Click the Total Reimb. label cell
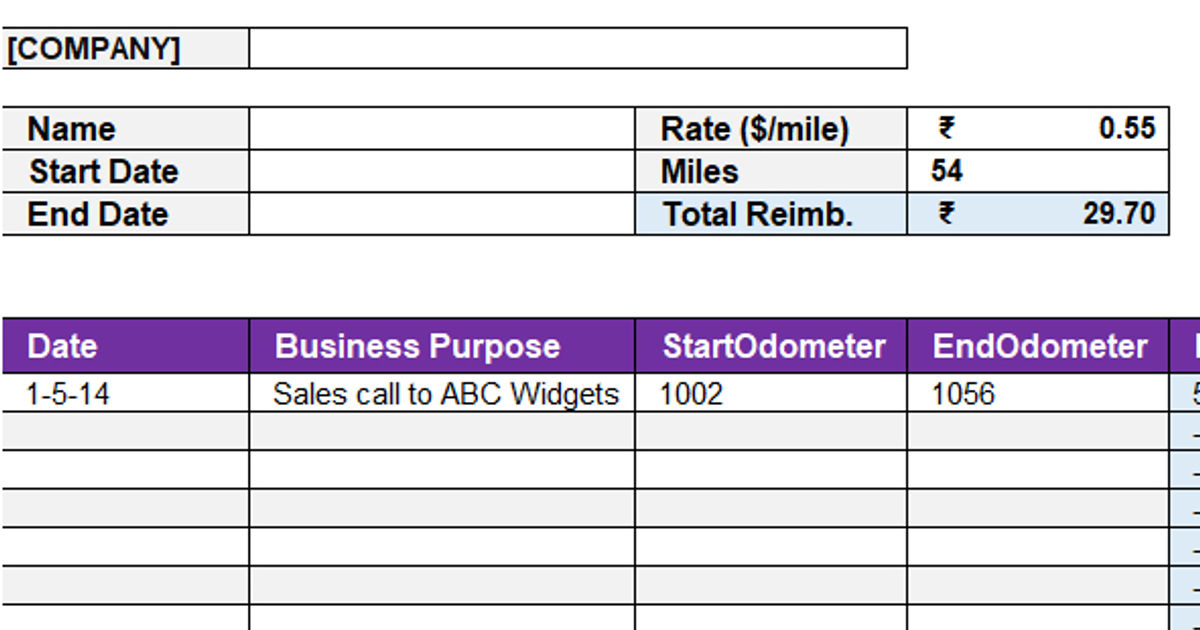The width and height of the screenshot is (1200, 630). coord(770,214)
